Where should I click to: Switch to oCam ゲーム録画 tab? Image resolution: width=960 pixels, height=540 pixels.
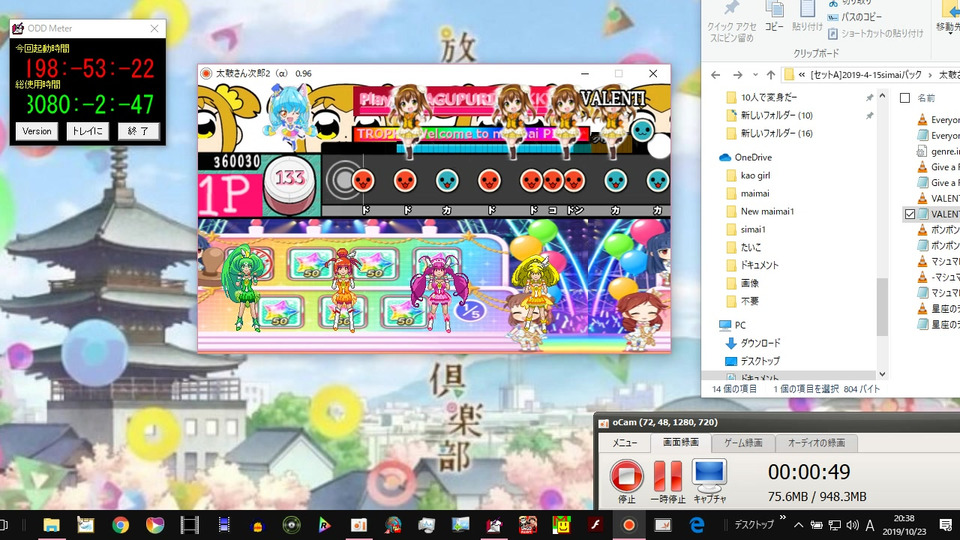(743, 443)
